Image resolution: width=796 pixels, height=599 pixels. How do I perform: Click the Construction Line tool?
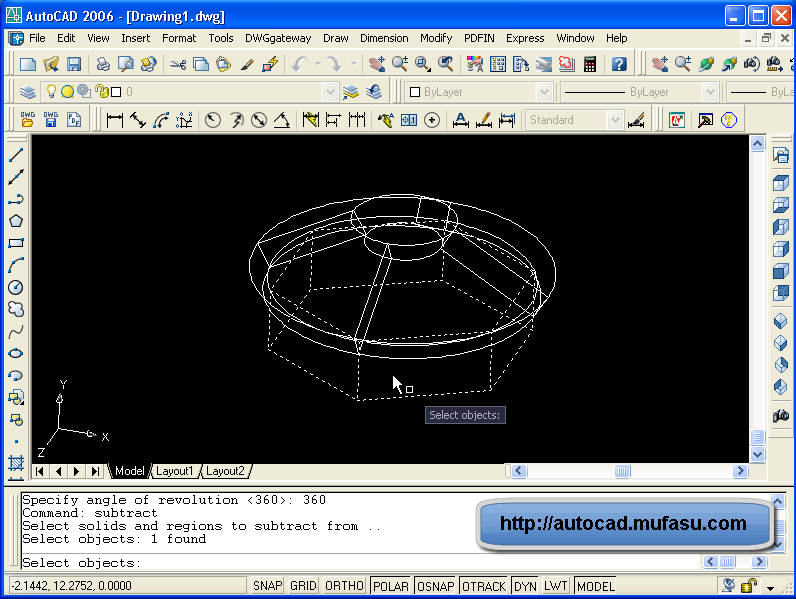point(16,177)
